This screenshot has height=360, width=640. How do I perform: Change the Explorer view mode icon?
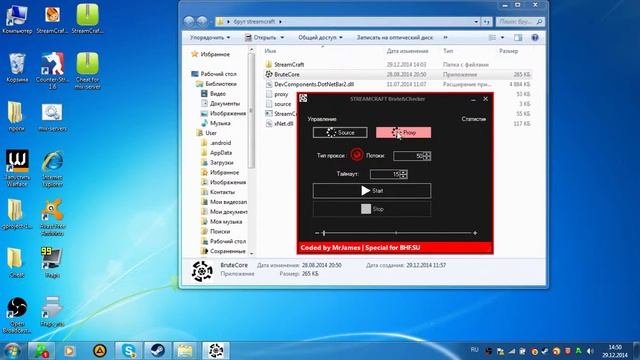(492, 38)
